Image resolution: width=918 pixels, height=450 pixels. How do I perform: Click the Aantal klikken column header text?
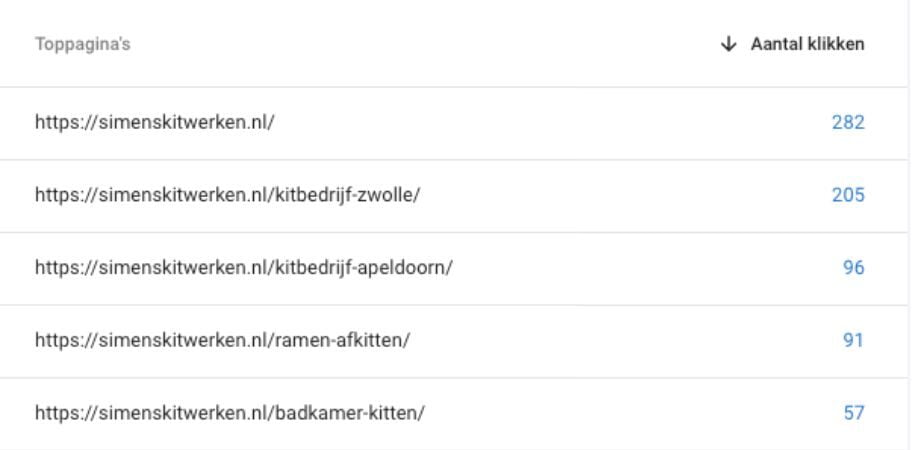[x=807, y=44]
